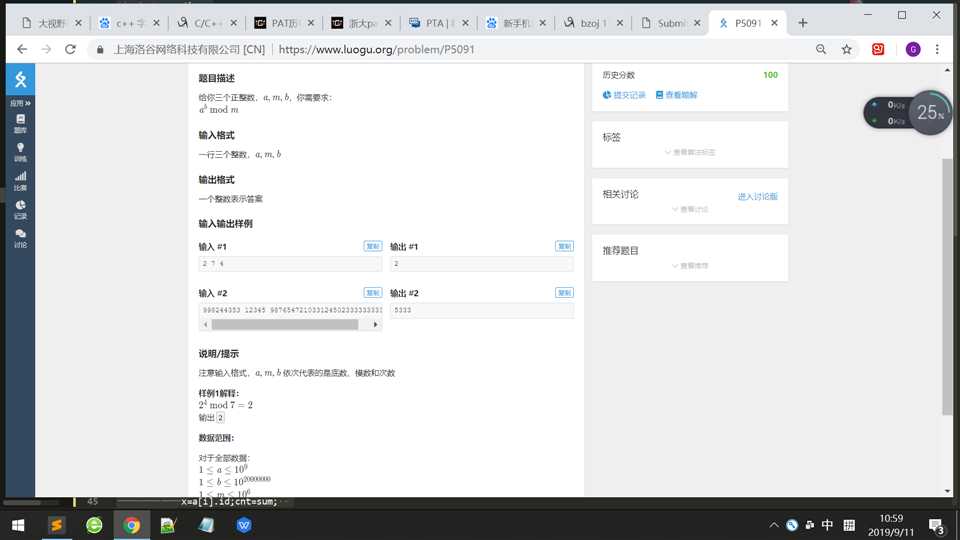Click the left arrow of 输入 #2 scrollbar
Image resolution: width=960 pixels, height=540 pixels.
tap(205, 324)
